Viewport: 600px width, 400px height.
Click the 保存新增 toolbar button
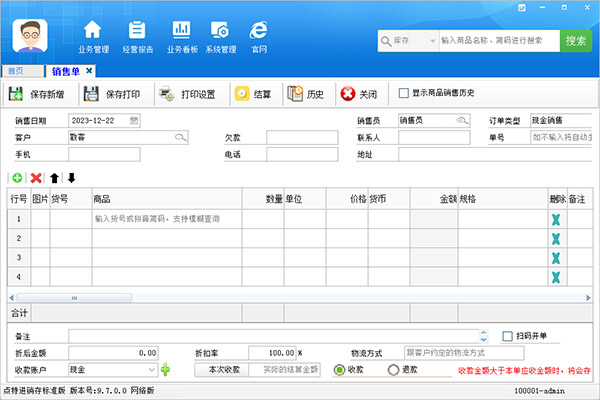39,94
